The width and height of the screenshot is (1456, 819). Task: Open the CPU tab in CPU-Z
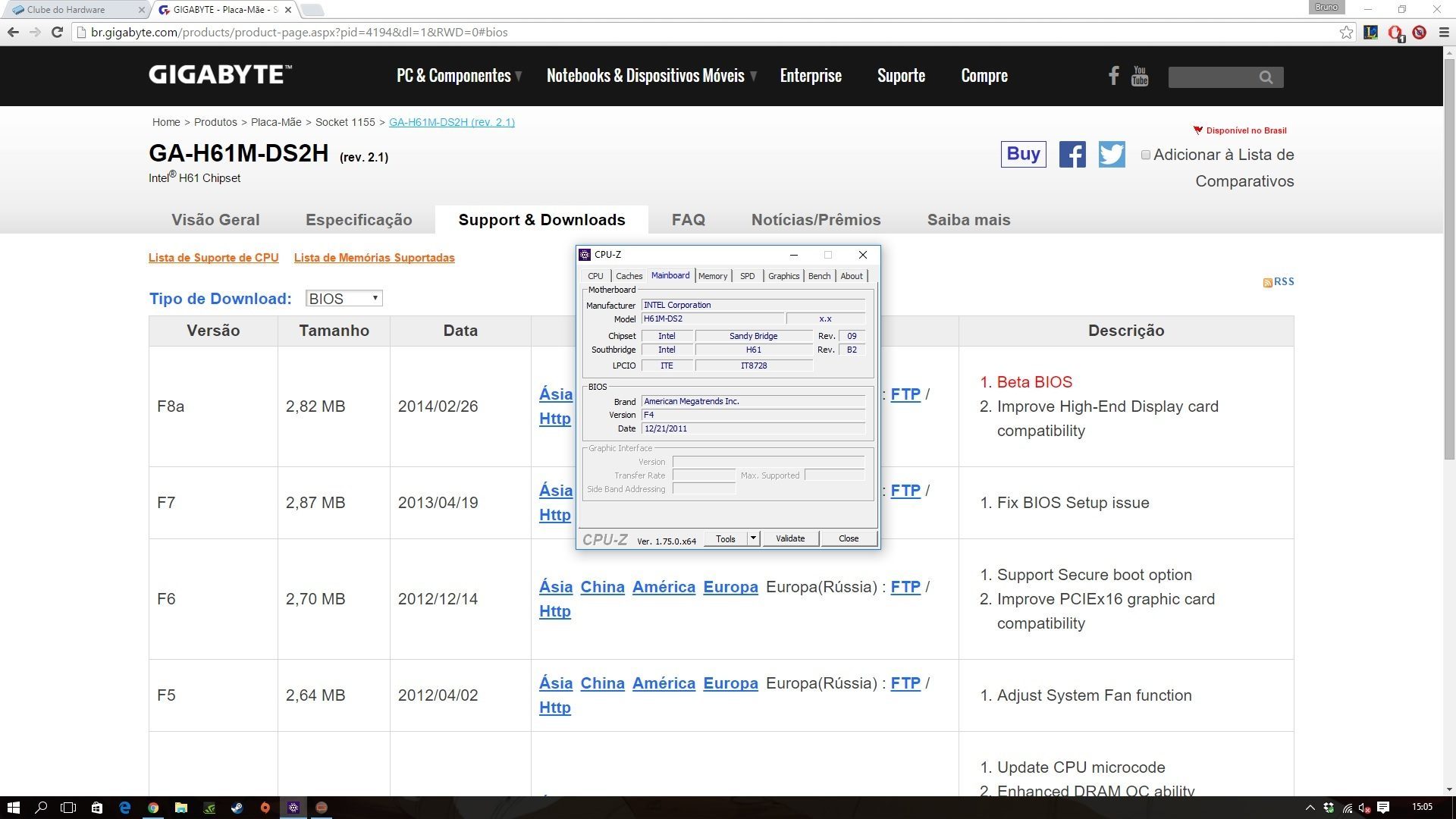coord(596,276)
